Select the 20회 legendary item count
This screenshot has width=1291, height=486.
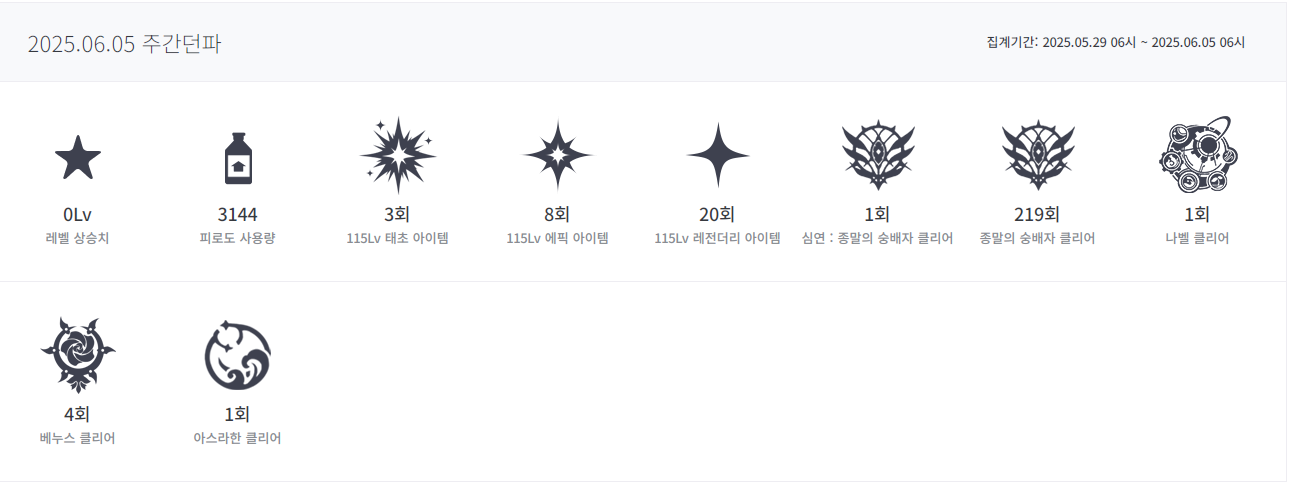coord(717,214)
